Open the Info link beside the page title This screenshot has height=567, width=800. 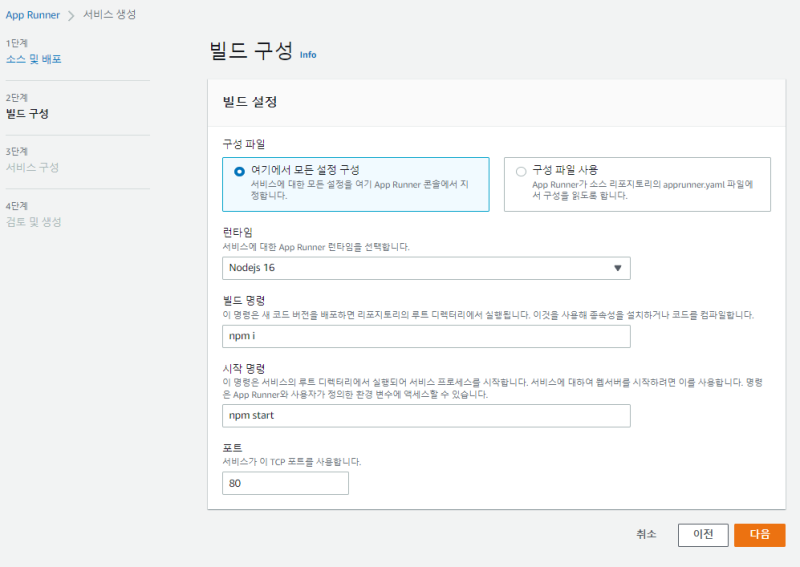click(308, 55)
